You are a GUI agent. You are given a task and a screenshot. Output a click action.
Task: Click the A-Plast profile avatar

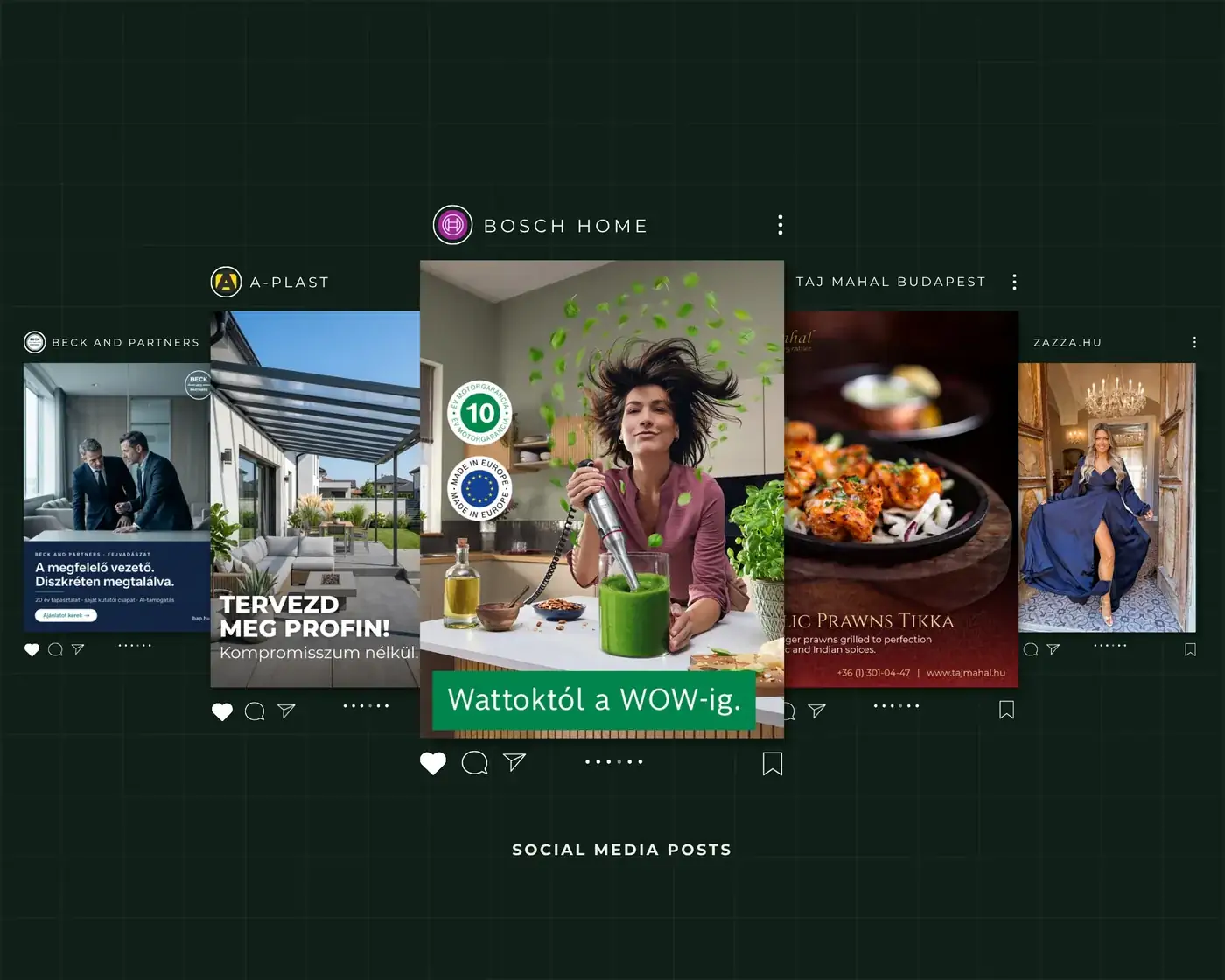[226, 282]
